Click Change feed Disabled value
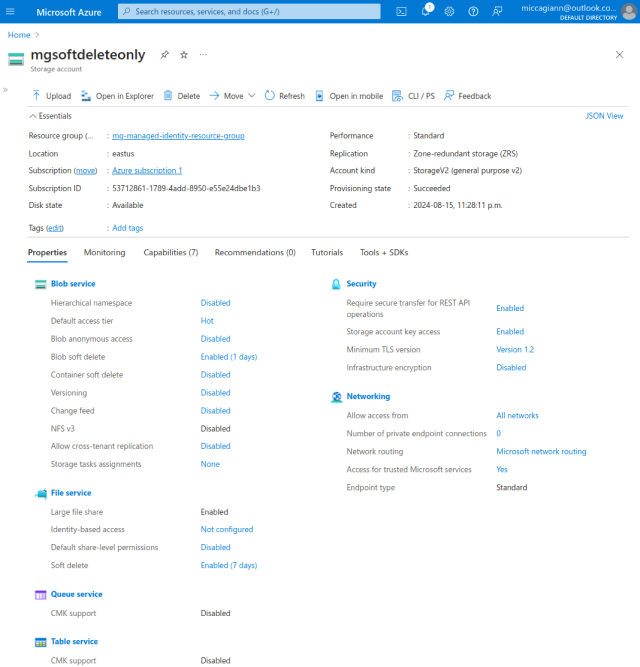The width and height of the screenshot is (640, 667). point(216,410)
